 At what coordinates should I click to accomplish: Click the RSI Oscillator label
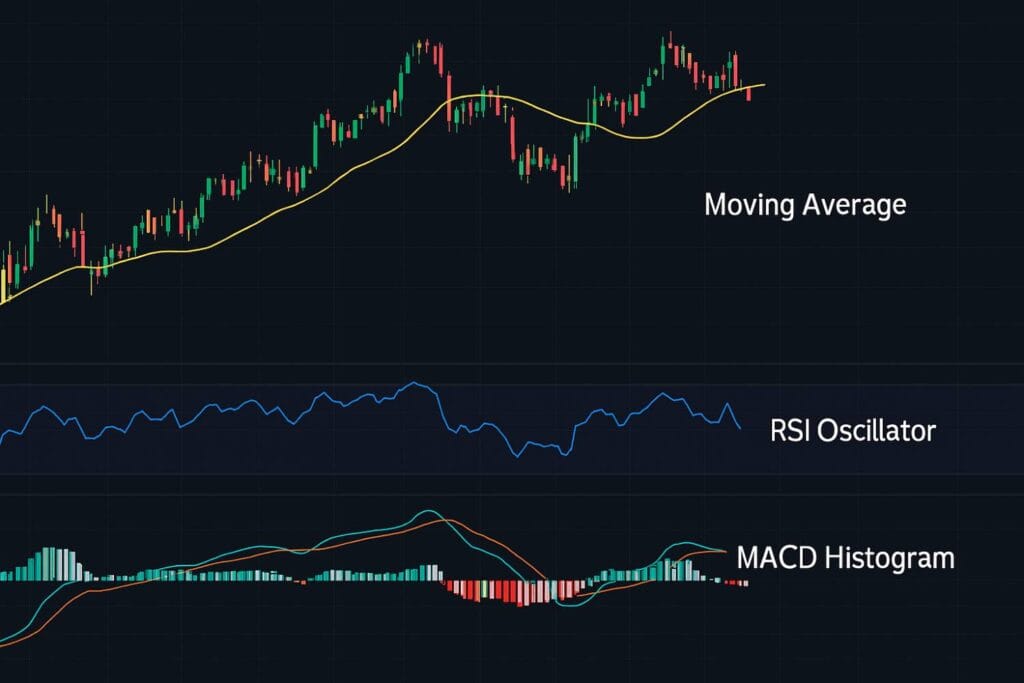[853, 431]
